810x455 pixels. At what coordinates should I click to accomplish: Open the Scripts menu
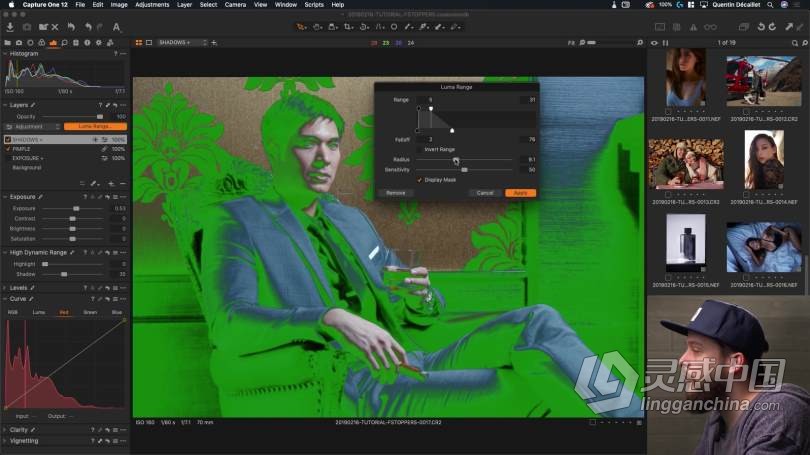pyautogui.click(x=314, y=5)
